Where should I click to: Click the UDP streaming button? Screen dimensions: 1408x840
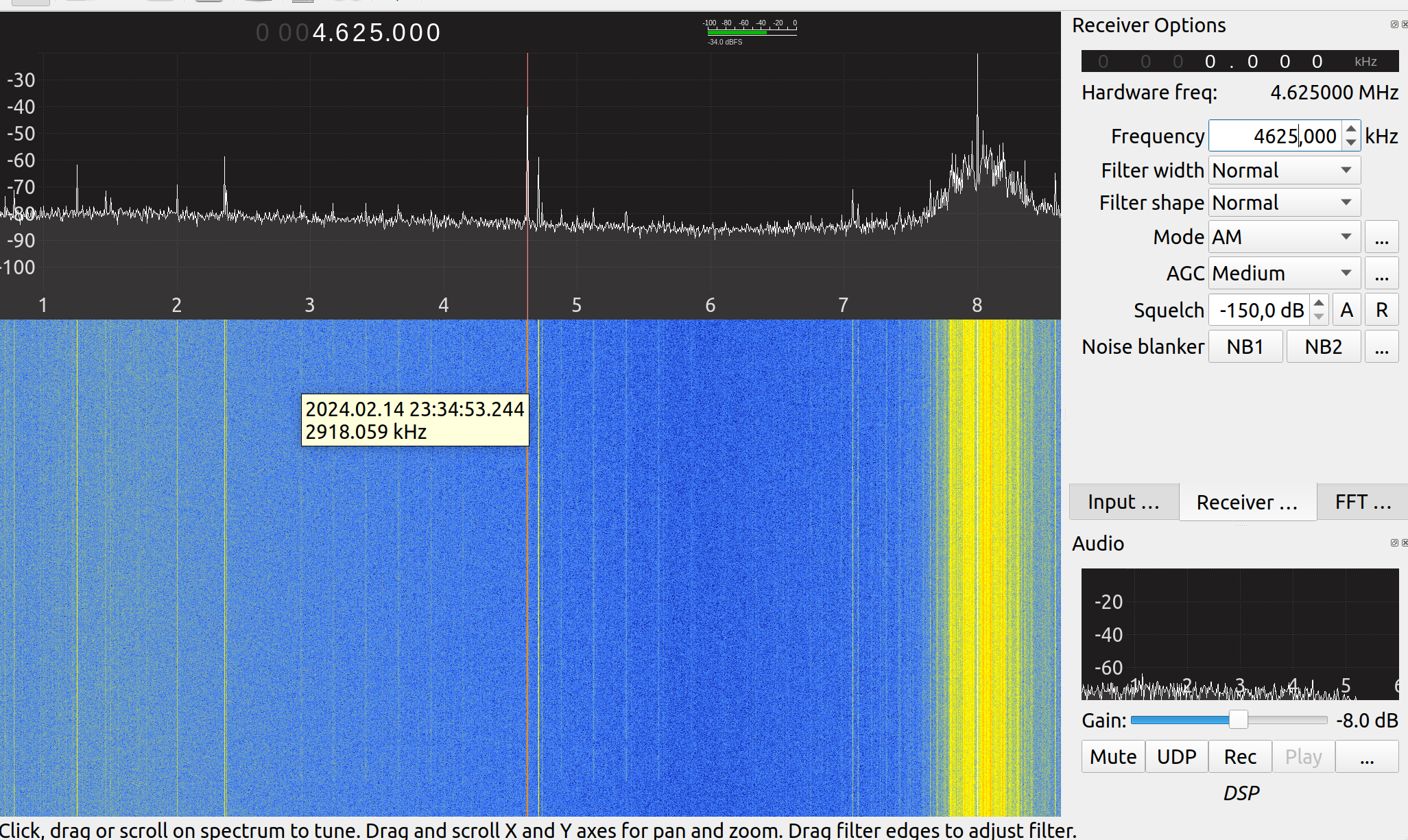(1176, 757)
